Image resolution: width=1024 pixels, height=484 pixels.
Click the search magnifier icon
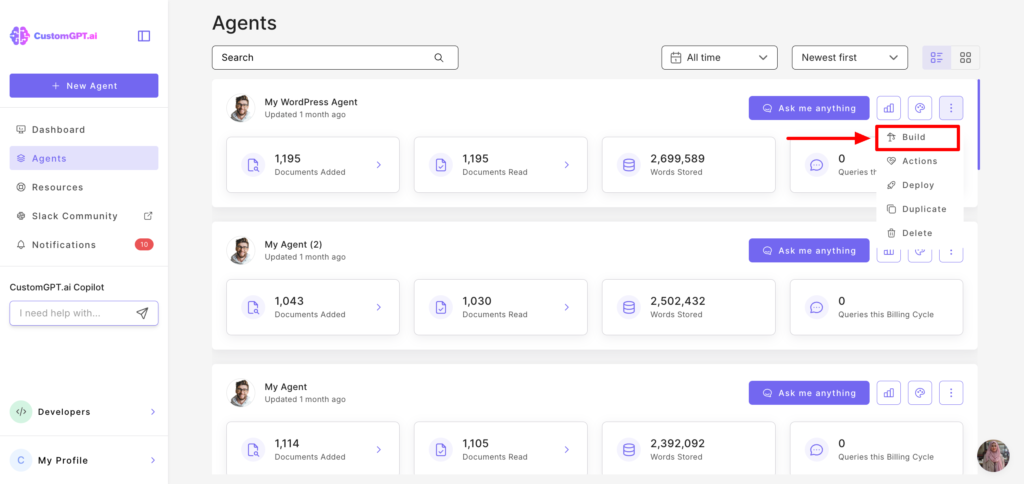(439, 58)
